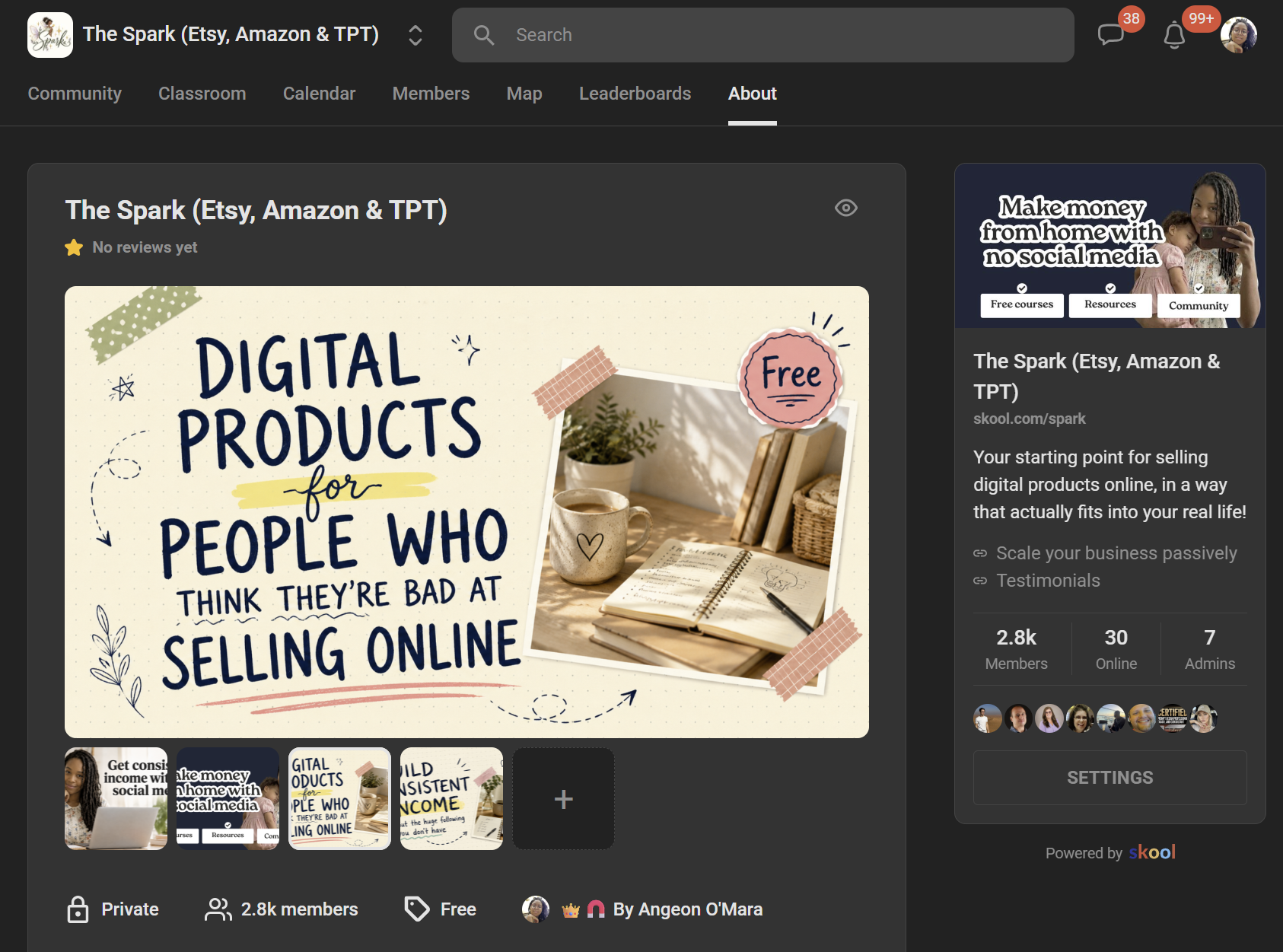The width and height of the screenshot is (1283, 952).
Task: Click the yellow review star icon
Action: click(x=74, y=247)
